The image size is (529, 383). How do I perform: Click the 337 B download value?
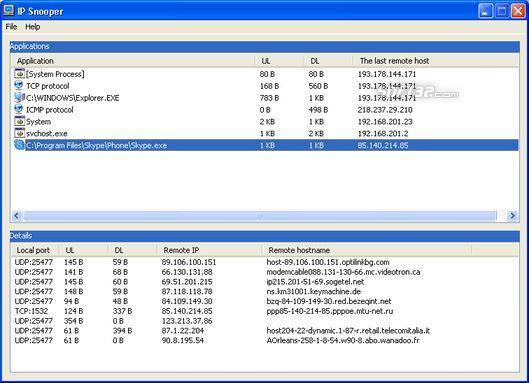[x=122, y=311]
